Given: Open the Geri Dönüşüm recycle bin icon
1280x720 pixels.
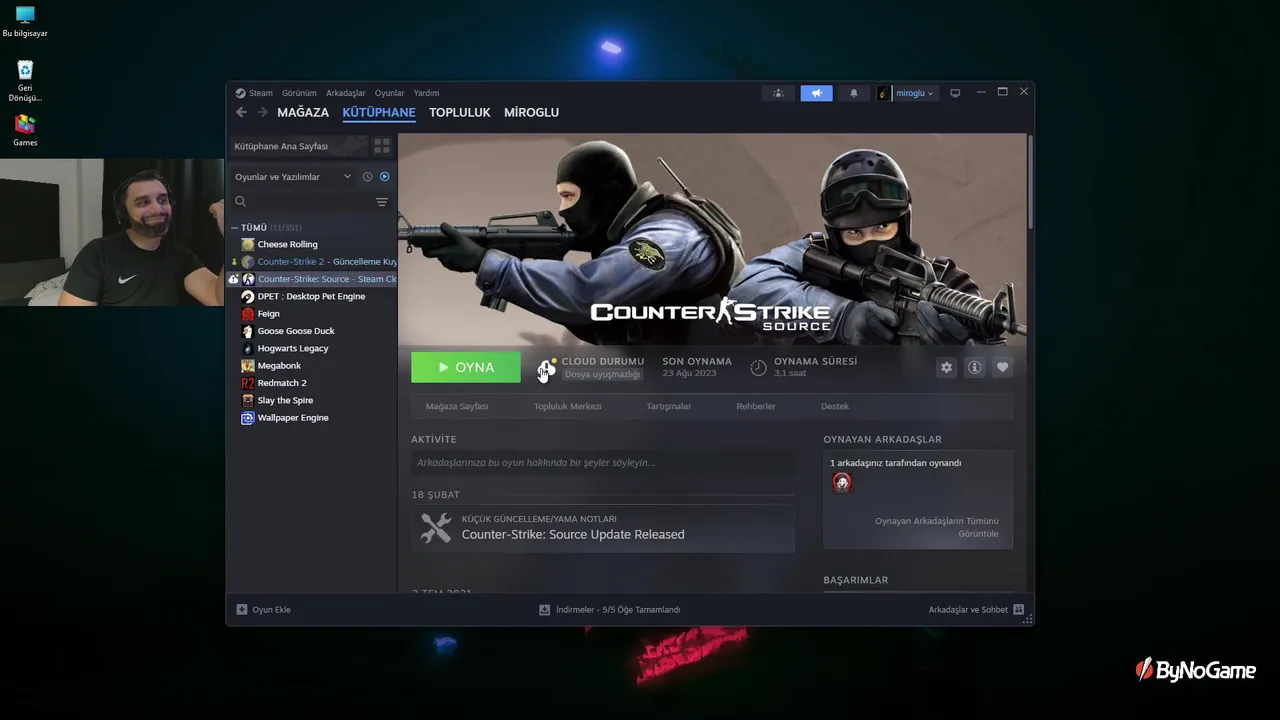Looking at the screenshot, I should click(25, 81).
